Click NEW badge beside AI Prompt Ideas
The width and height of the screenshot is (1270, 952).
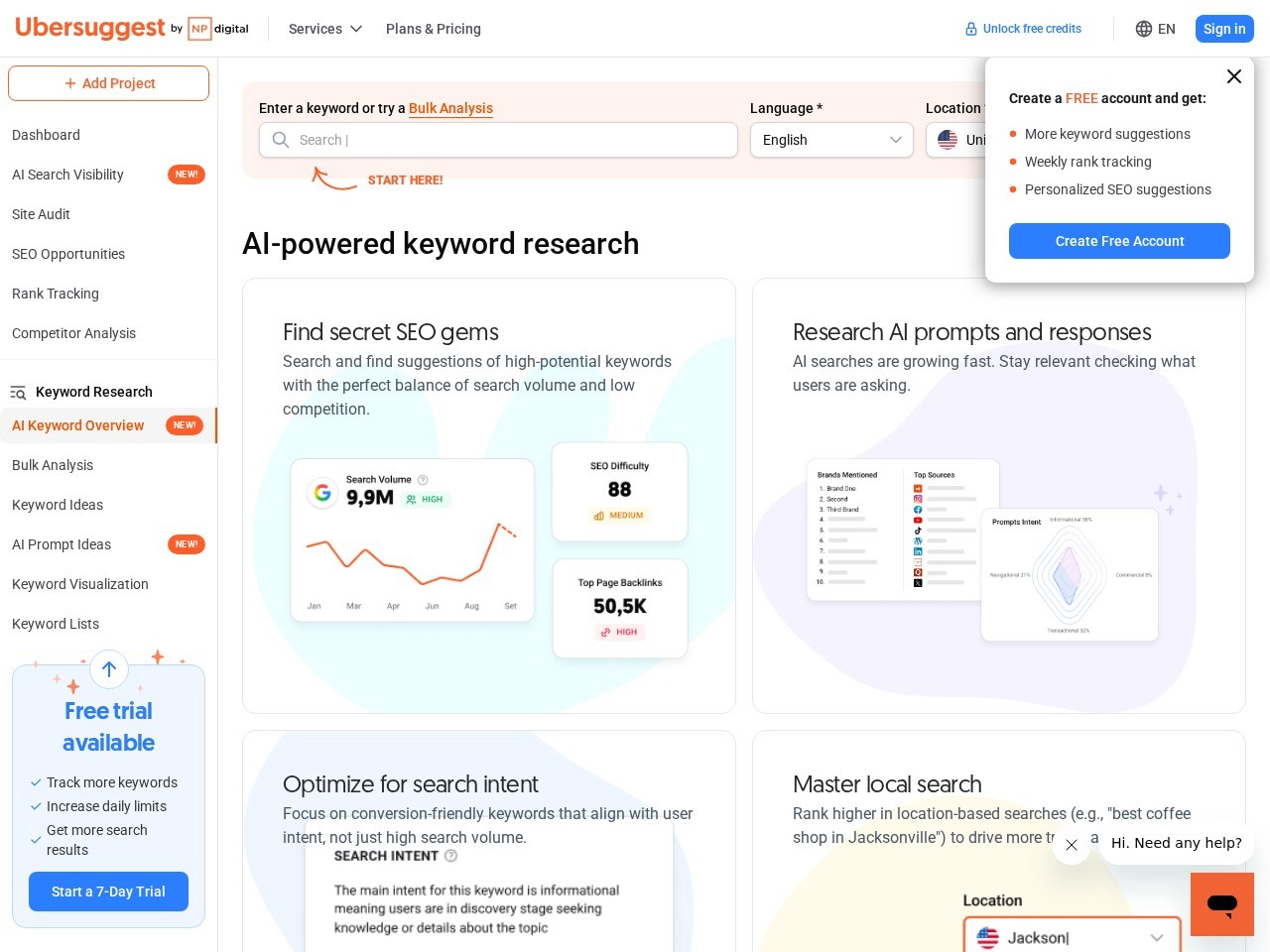[187, 544]
